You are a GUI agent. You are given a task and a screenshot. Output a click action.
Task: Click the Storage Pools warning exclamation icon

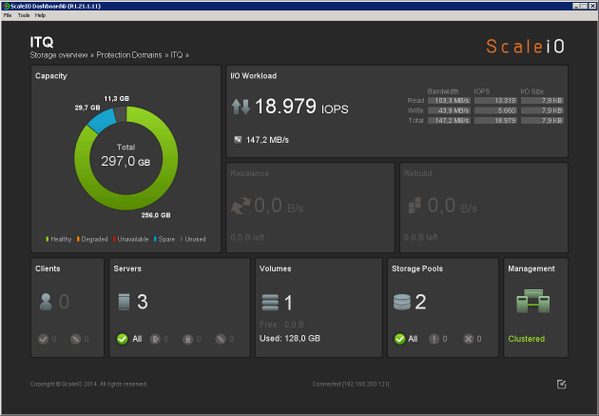tap(434, 339)
